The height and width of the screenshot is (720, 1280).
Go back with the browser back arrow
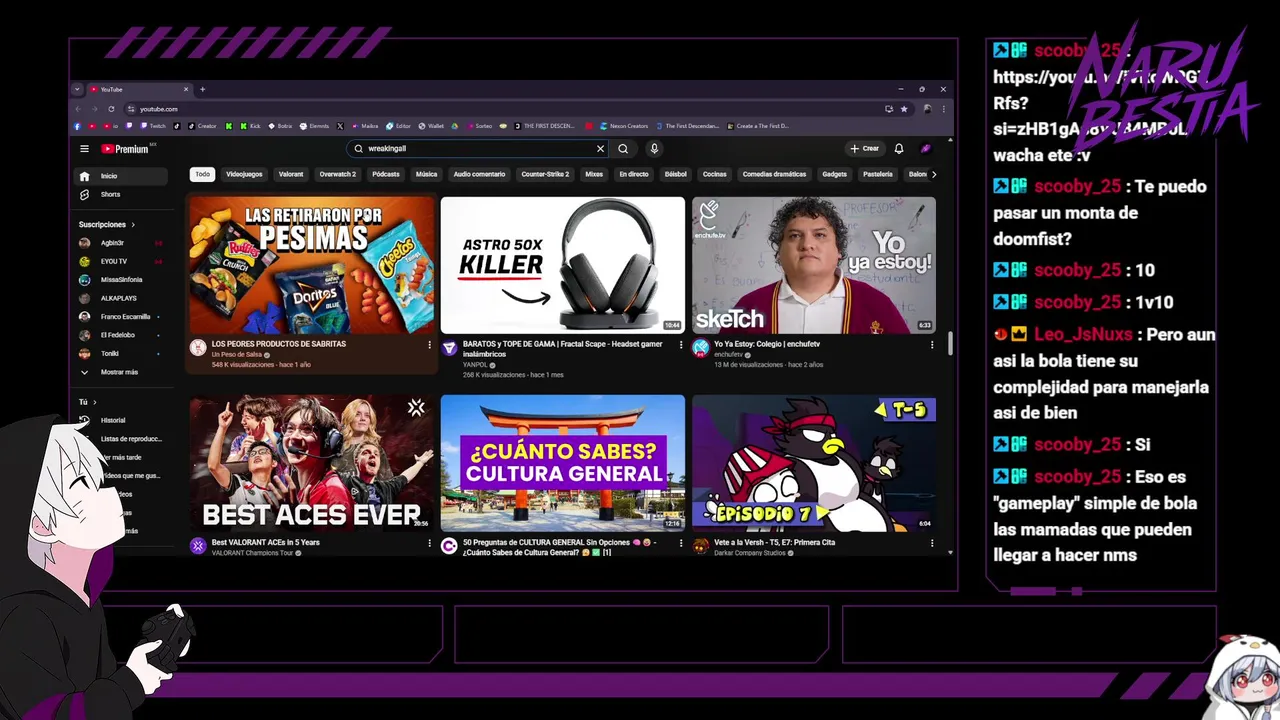point(78,108)
